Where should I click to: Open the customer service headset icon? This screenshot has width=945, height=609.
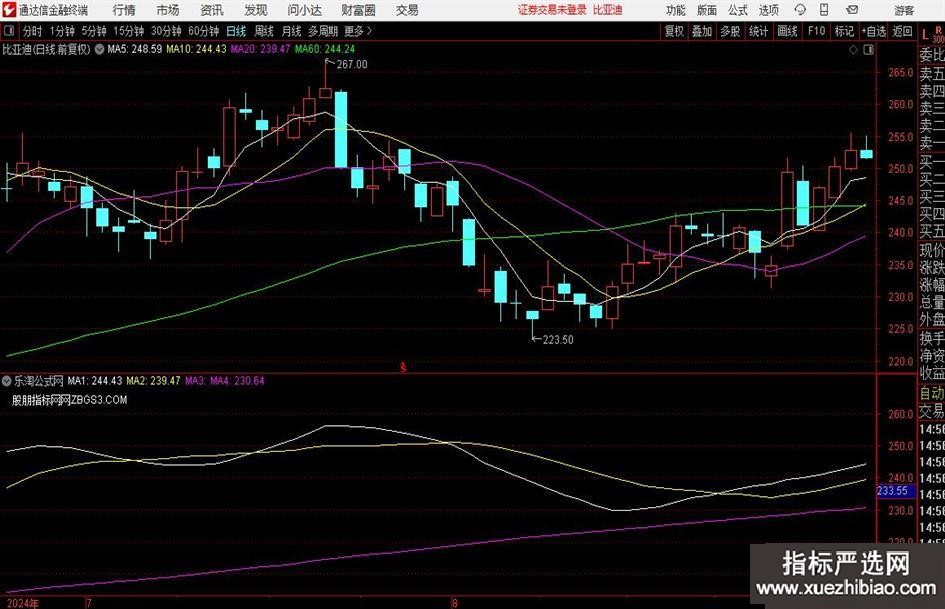pyautogui.click(x=800, y=10)
